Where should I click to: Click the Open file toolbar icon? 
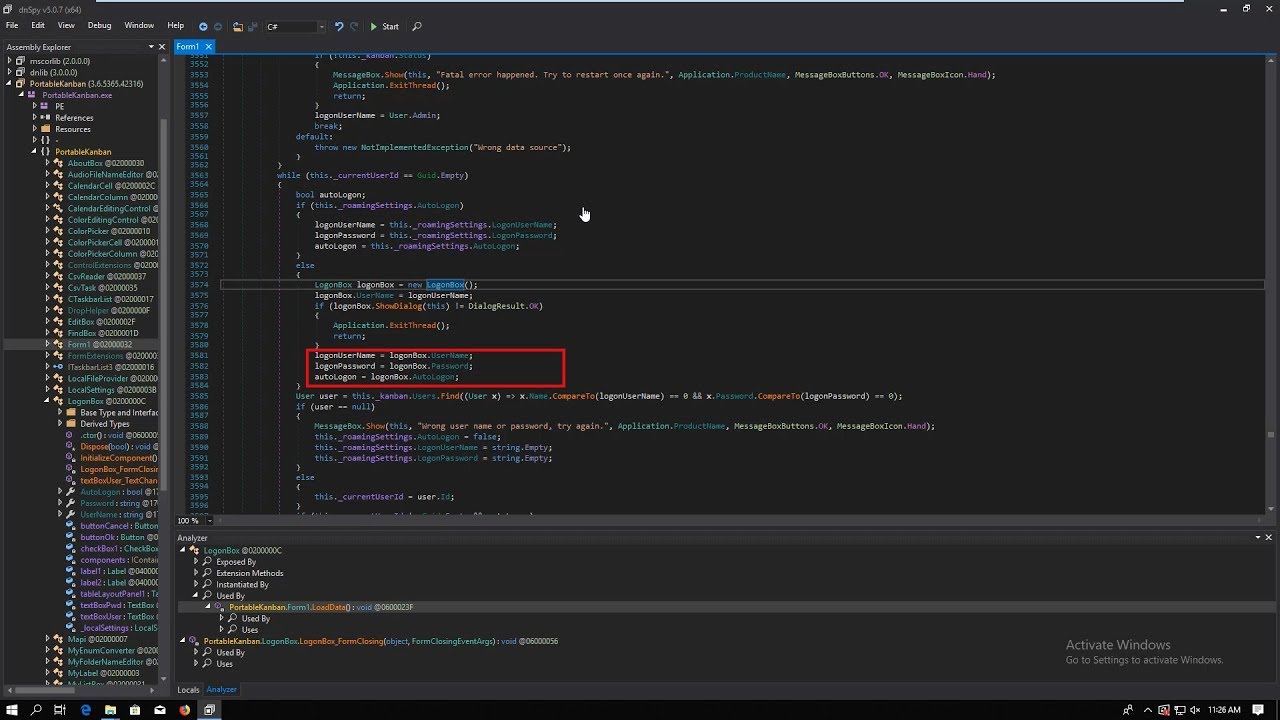pos(238,26)
